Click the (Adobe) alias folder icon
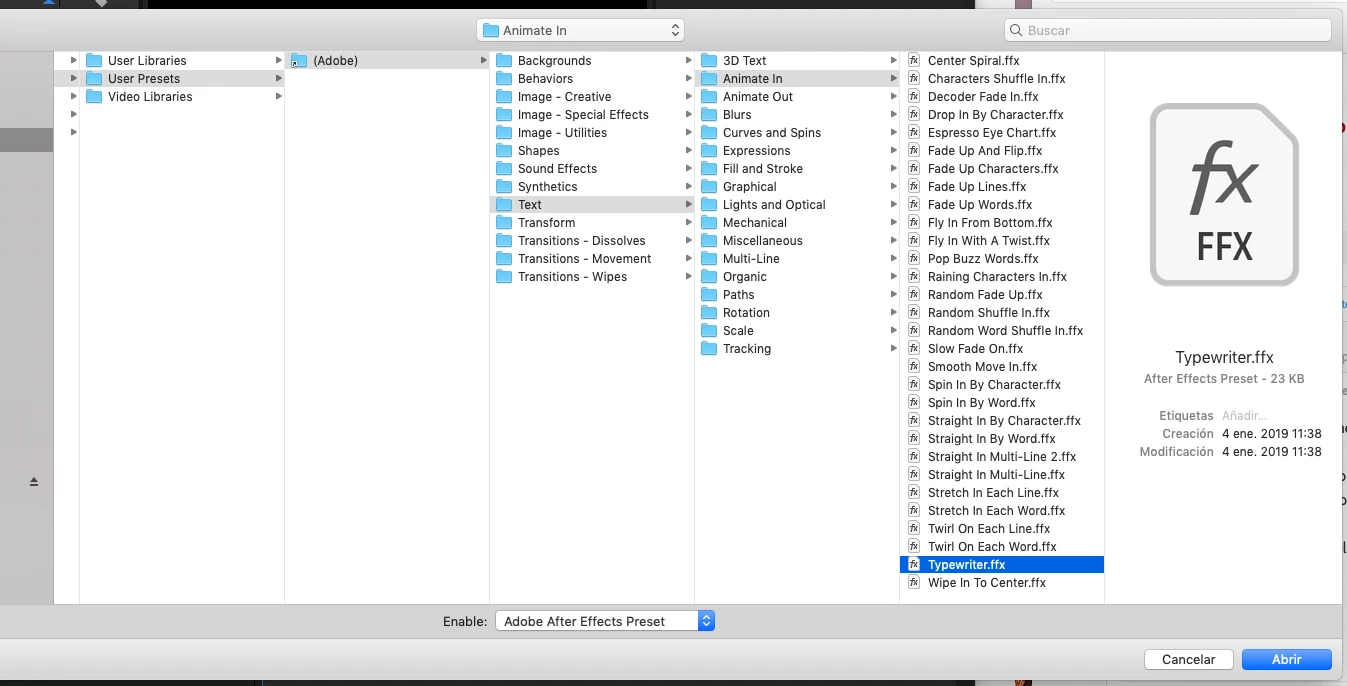The image size is (1347, 686). pyautogui.click(x=299, y=60)
